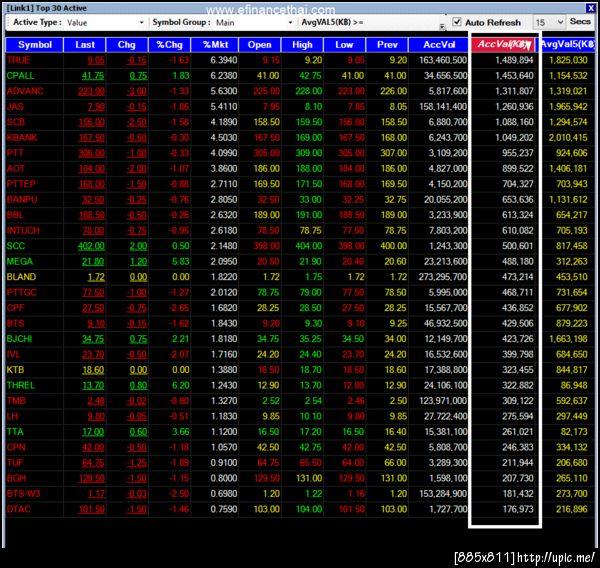Select the THREL symbol
This screenshot has width=600, height=568.
(x=21, y=385)
